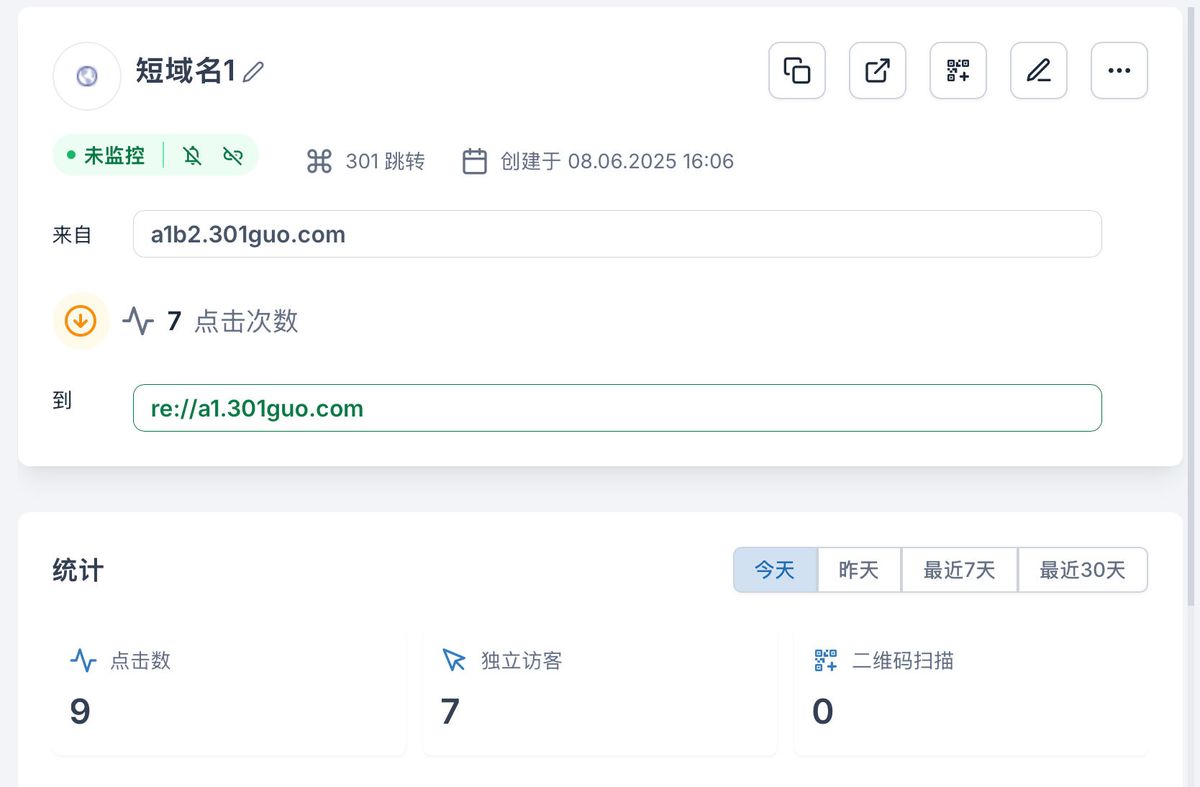Select the source field a1b2.301guo.com
Image resolution: width=1200 pixels, height=787 pixels.
coord(617,234)
